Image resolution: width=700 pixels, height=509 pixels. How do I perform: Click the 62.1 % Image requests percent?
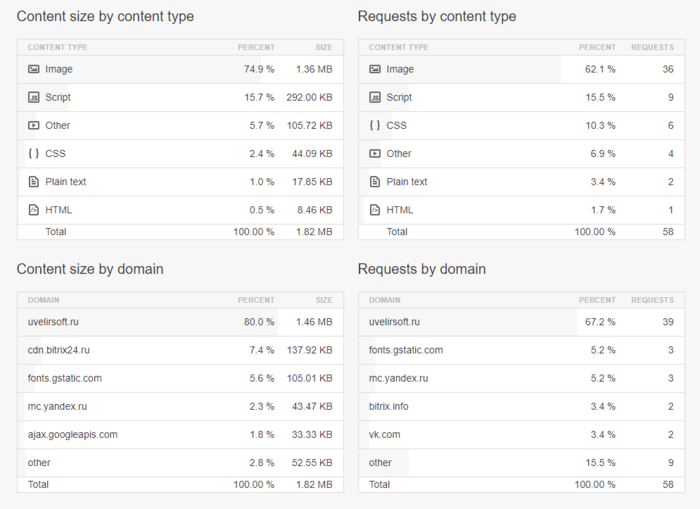[600, 69]
